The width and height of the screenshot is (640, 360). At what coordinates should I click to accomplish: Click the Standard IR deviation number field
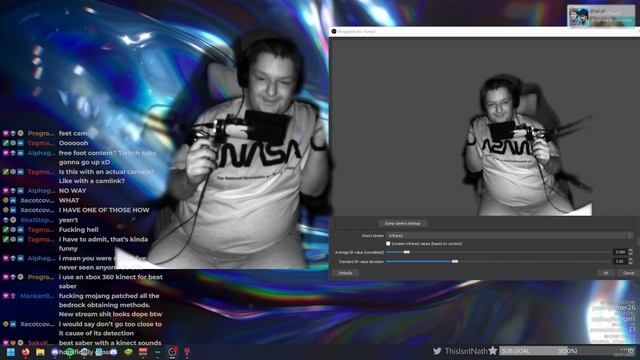(x=620, y=261)
